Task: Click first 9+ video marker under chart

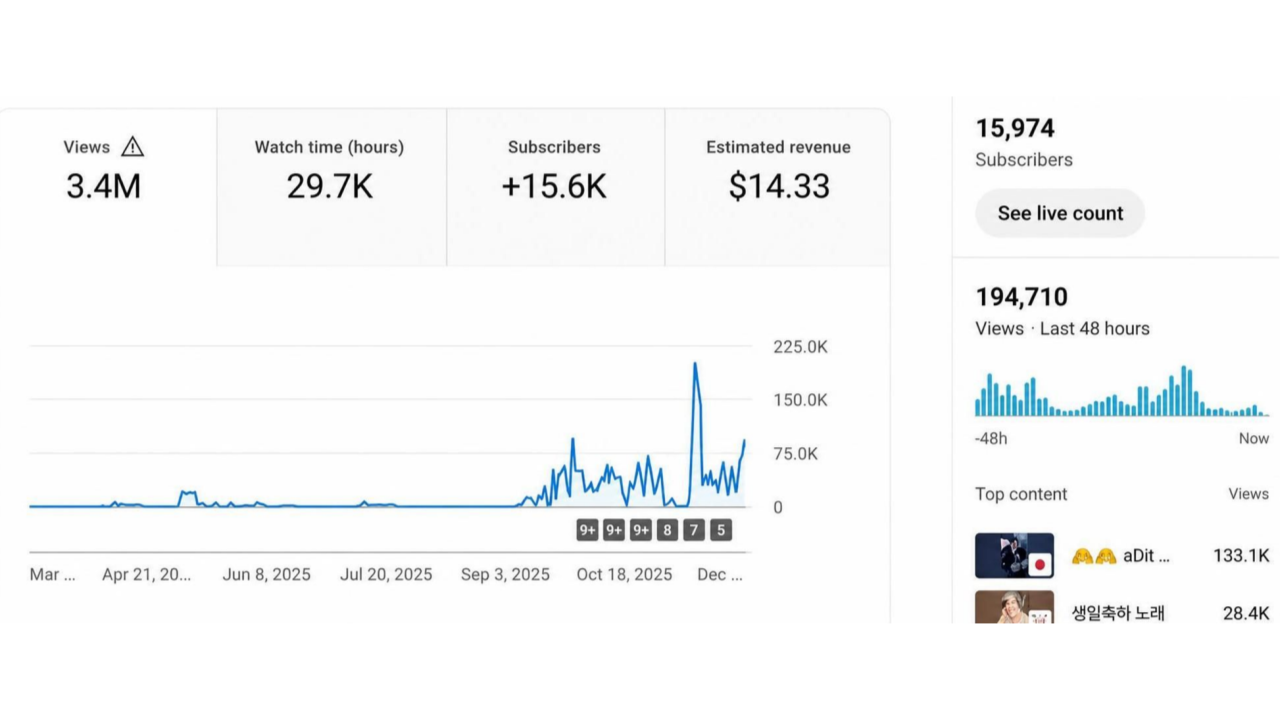Action: click(587, 530)
